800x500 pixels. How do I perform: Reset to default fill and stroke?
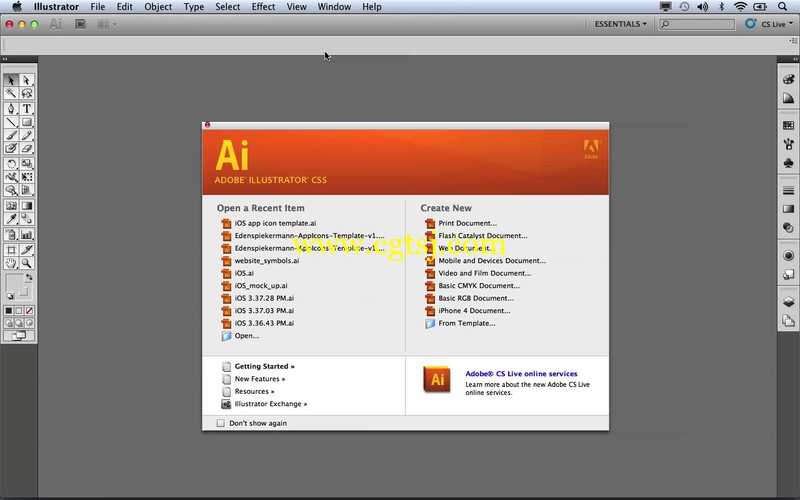pos(10,296)
